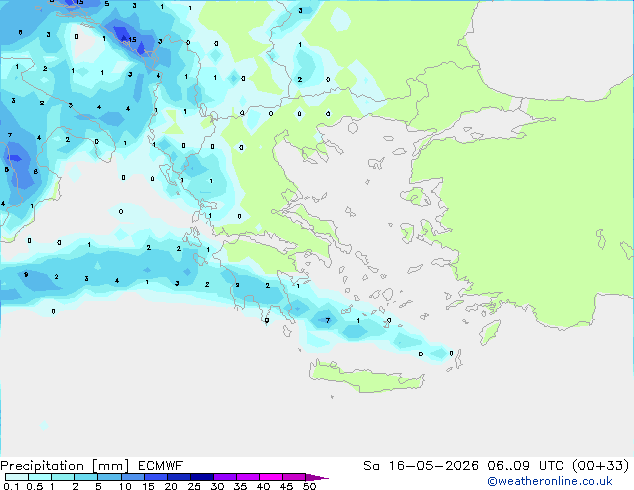
Task: Click the "Precipitation [mm]" title text
Action: click(x=65, y=466)
